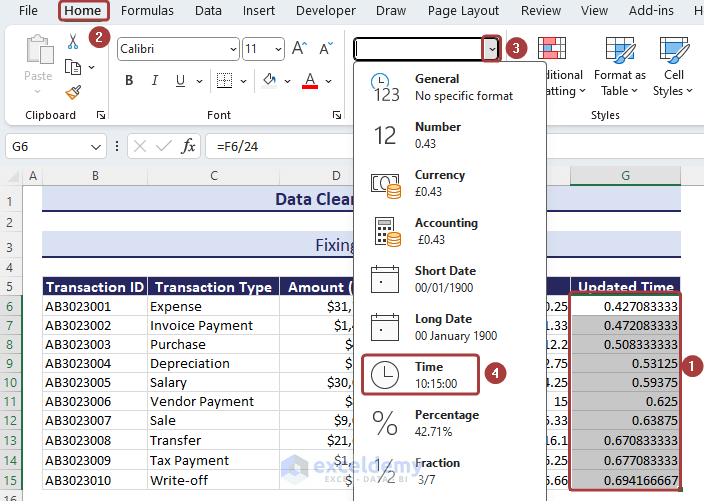Screen dimensions: 704x501
Task: Click the Copy icon in Clipboard
Action: tap(73, 67)
